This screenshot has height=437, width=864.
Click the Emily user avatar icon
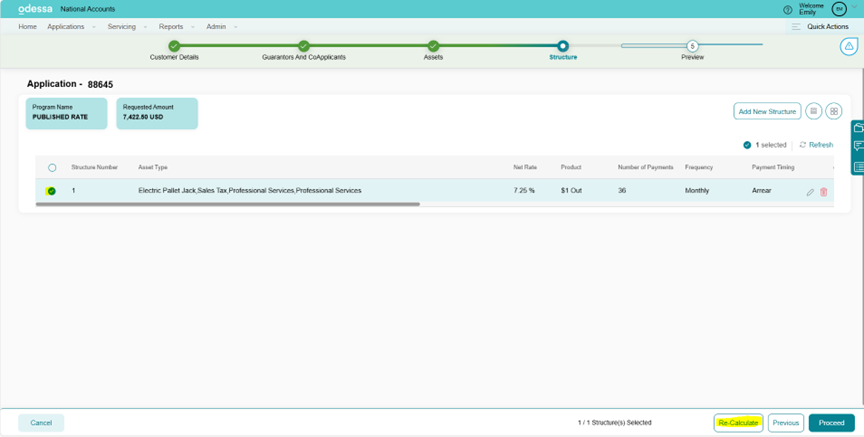point(839,9)
